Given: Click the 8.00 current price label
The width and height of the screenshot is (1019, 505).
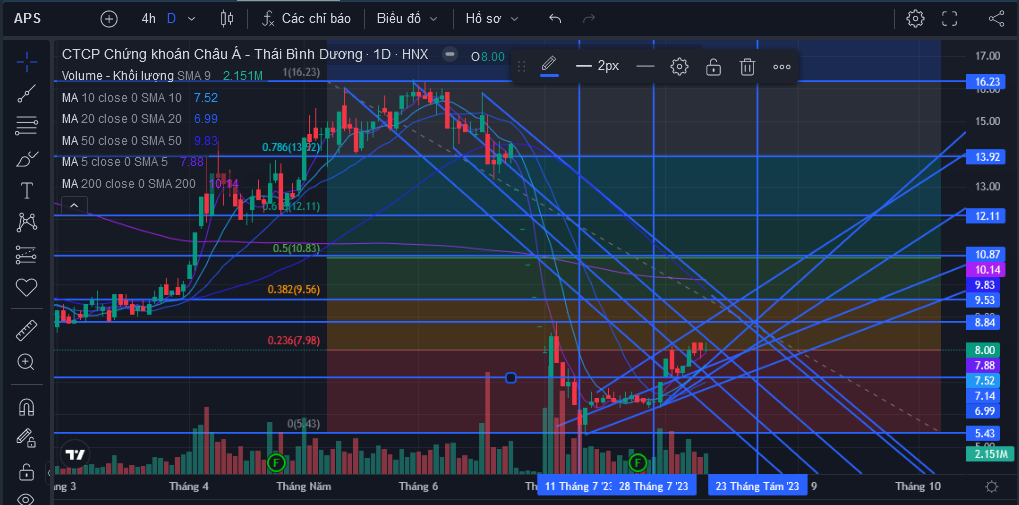Looking at the screenshot, I should [x=987, y=350].
